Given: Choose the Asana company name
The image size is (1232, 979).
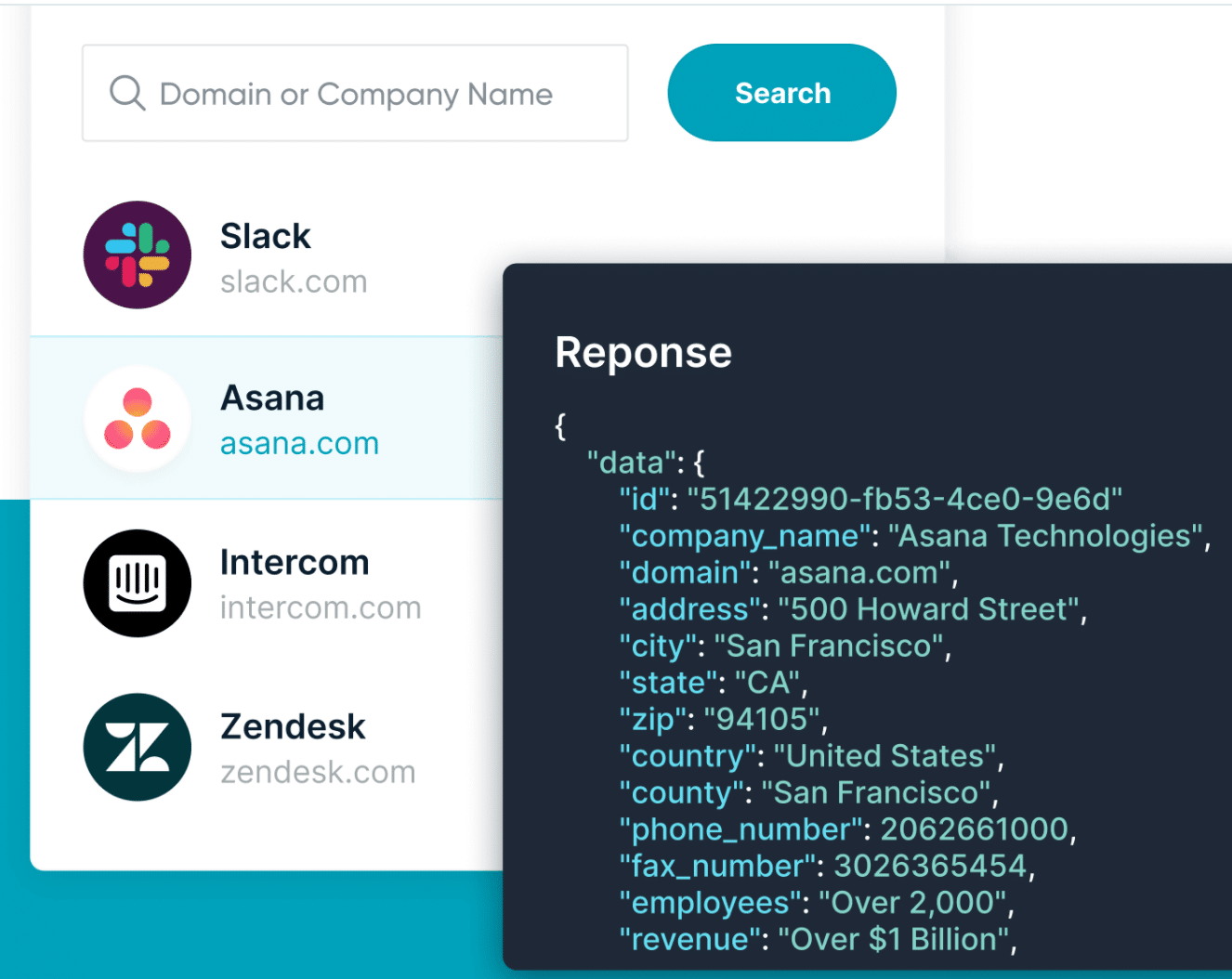Looking at the screenshot, I should coord(272,398).
